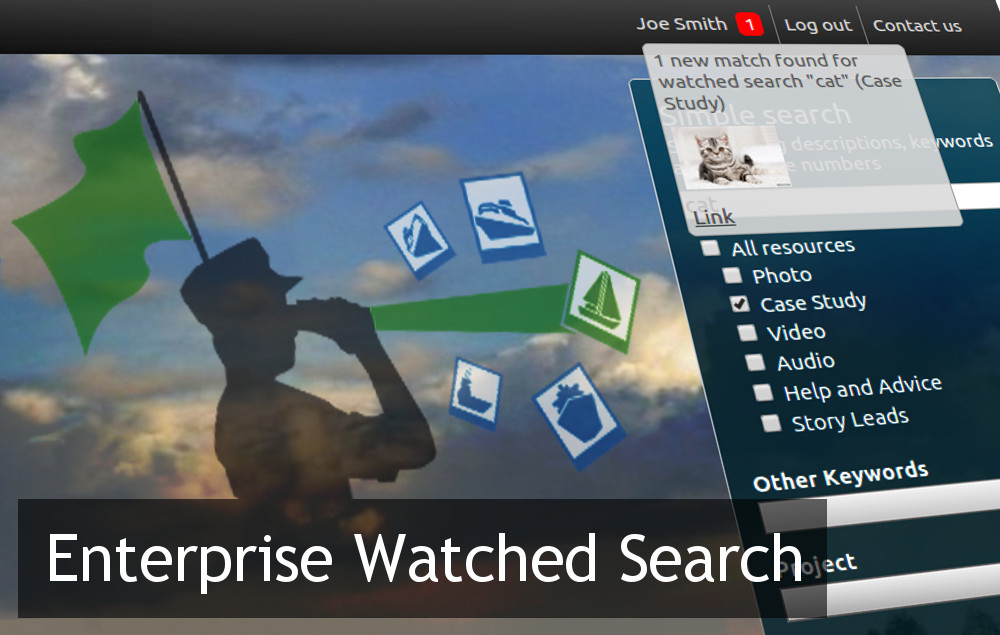Uncheck the Case Study checkbox
The height and width of the screenshot is (635, 1000).
click(740, 303)
